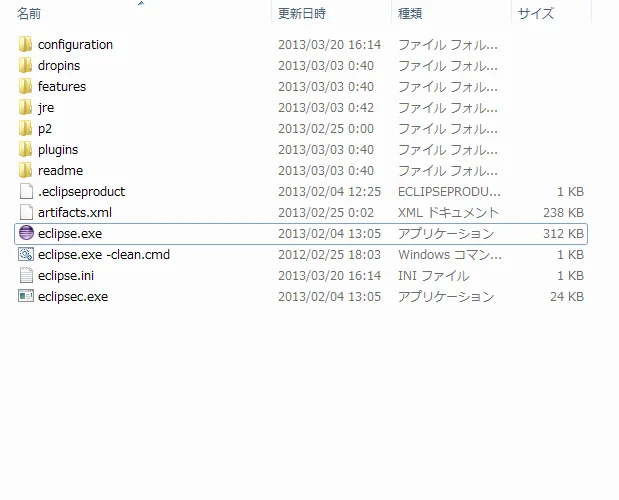
Task: Click the p2 folder name
Action: tap(45, 129)
